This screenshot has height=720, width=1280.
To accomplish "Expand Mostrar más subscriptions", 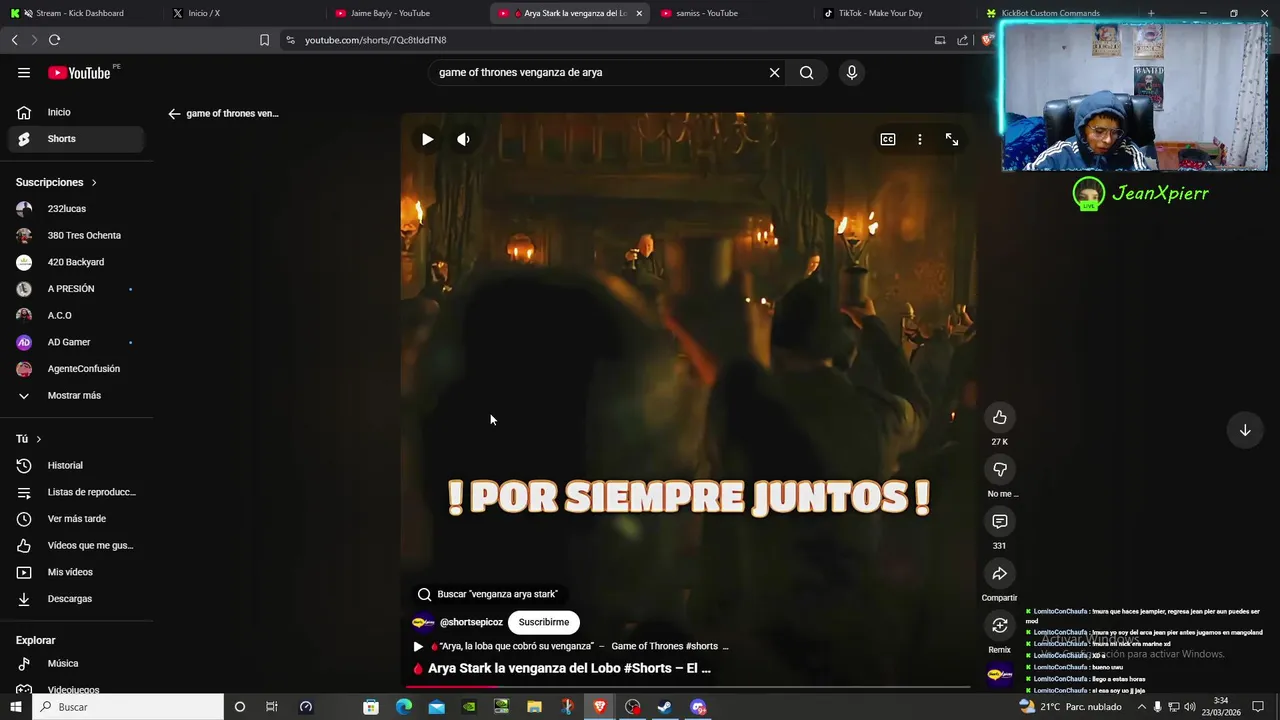I will click(x=76, y=395).
